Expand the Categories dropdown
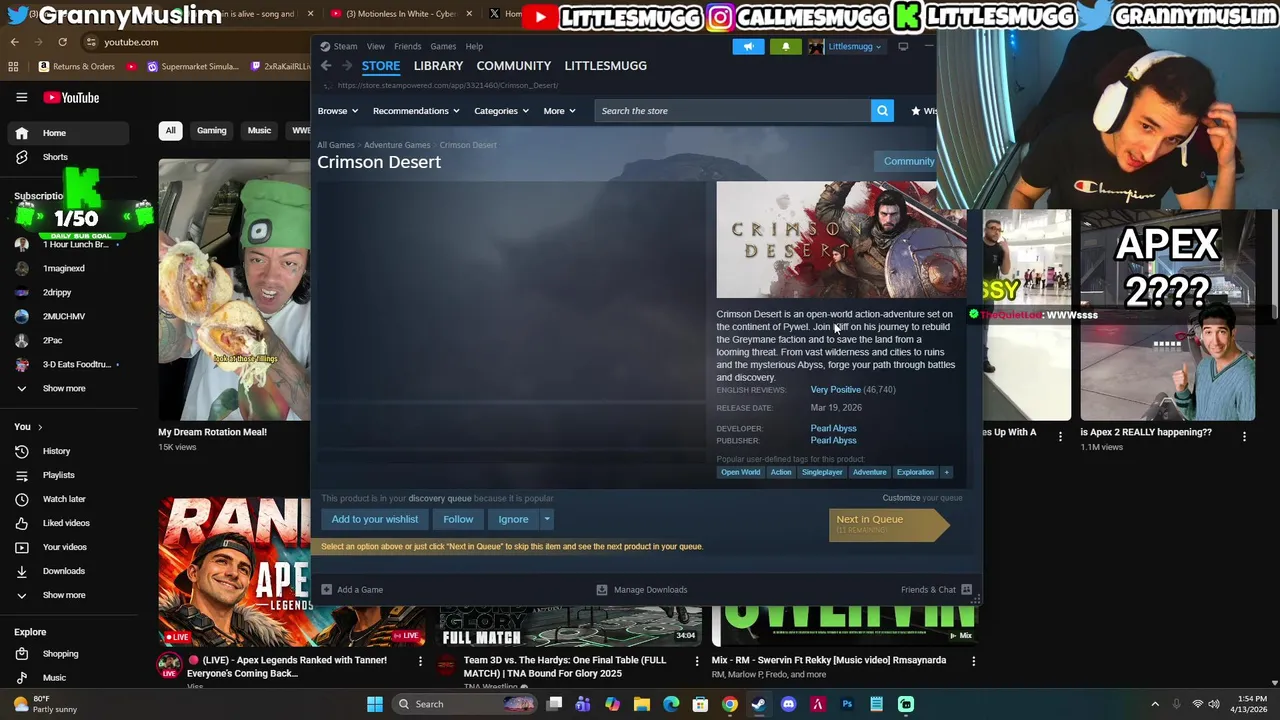The width and height of the screenshot is (1280, 720). tap(501, 111)
